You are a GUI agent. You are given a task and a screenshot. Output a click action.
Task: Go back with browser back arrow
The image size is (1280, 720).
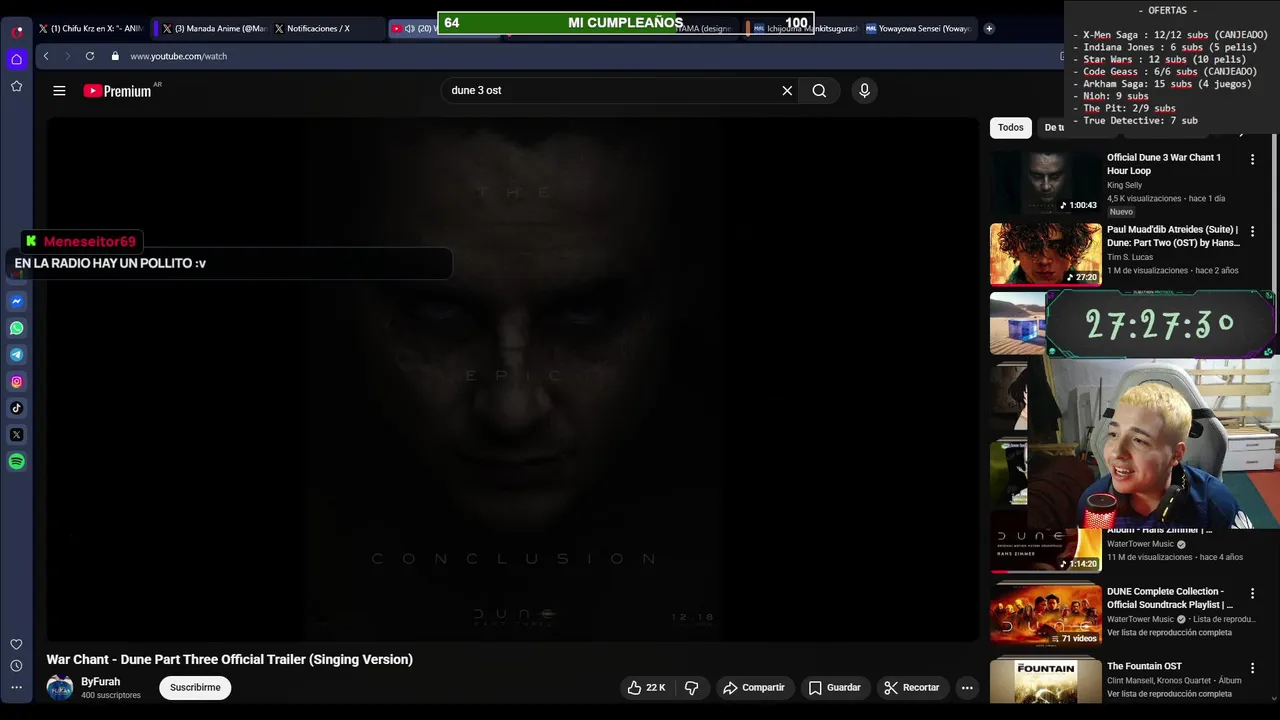[46, 56]
